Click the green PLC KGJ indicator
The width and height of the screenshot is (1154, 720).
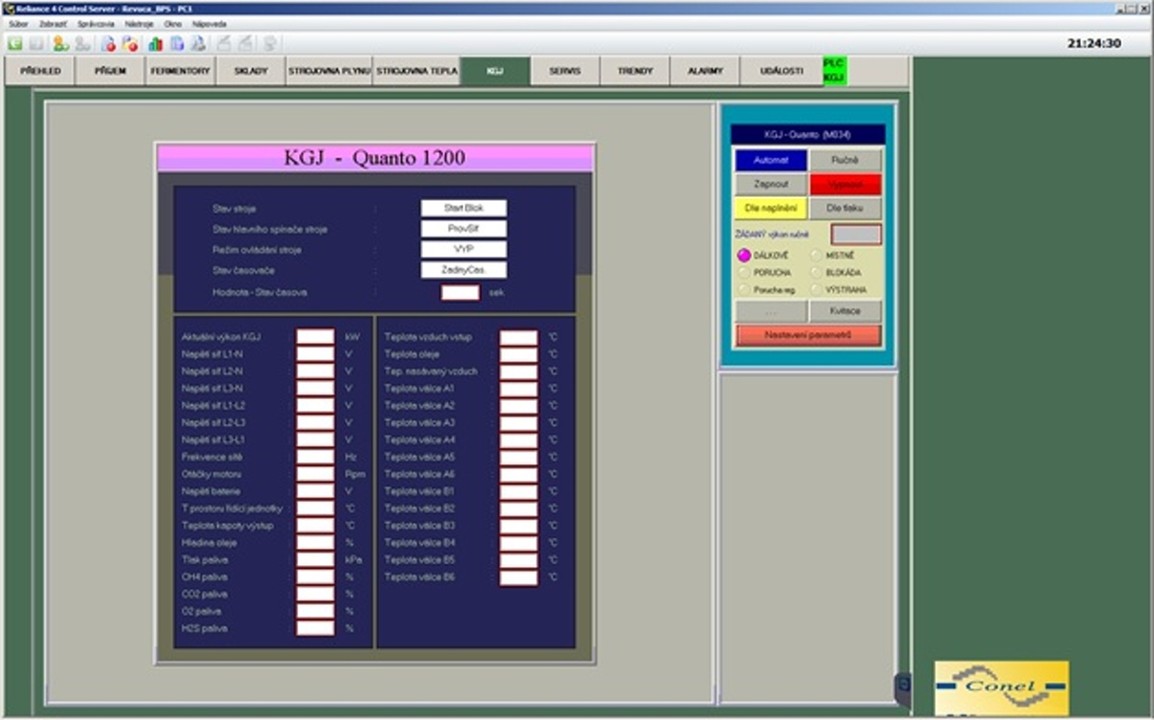click(834, 71)
